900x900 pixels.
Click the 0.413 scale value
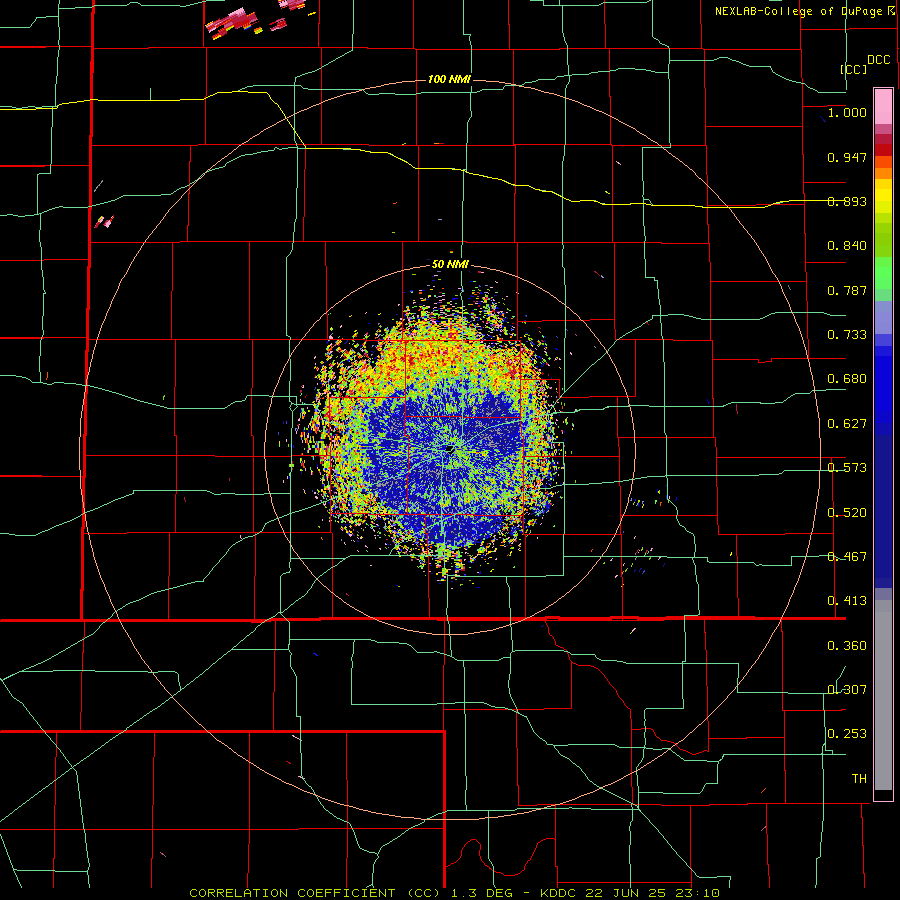coord(847,601)
